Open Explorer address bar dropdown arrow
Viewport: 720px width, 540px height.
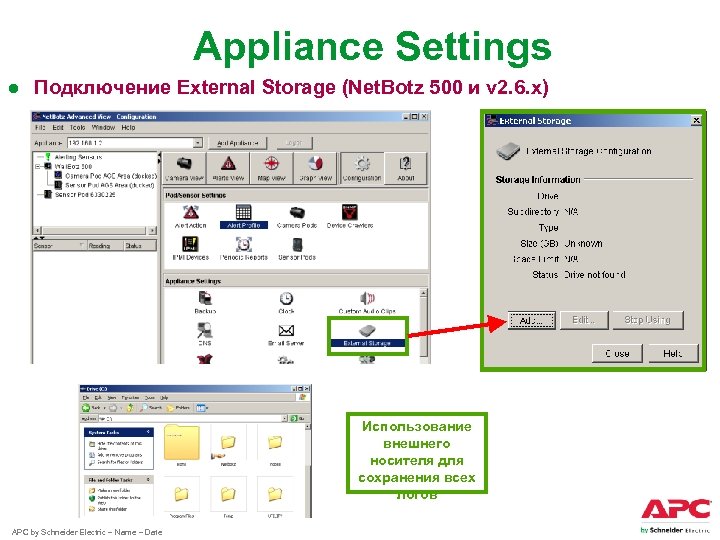[285, 418]
